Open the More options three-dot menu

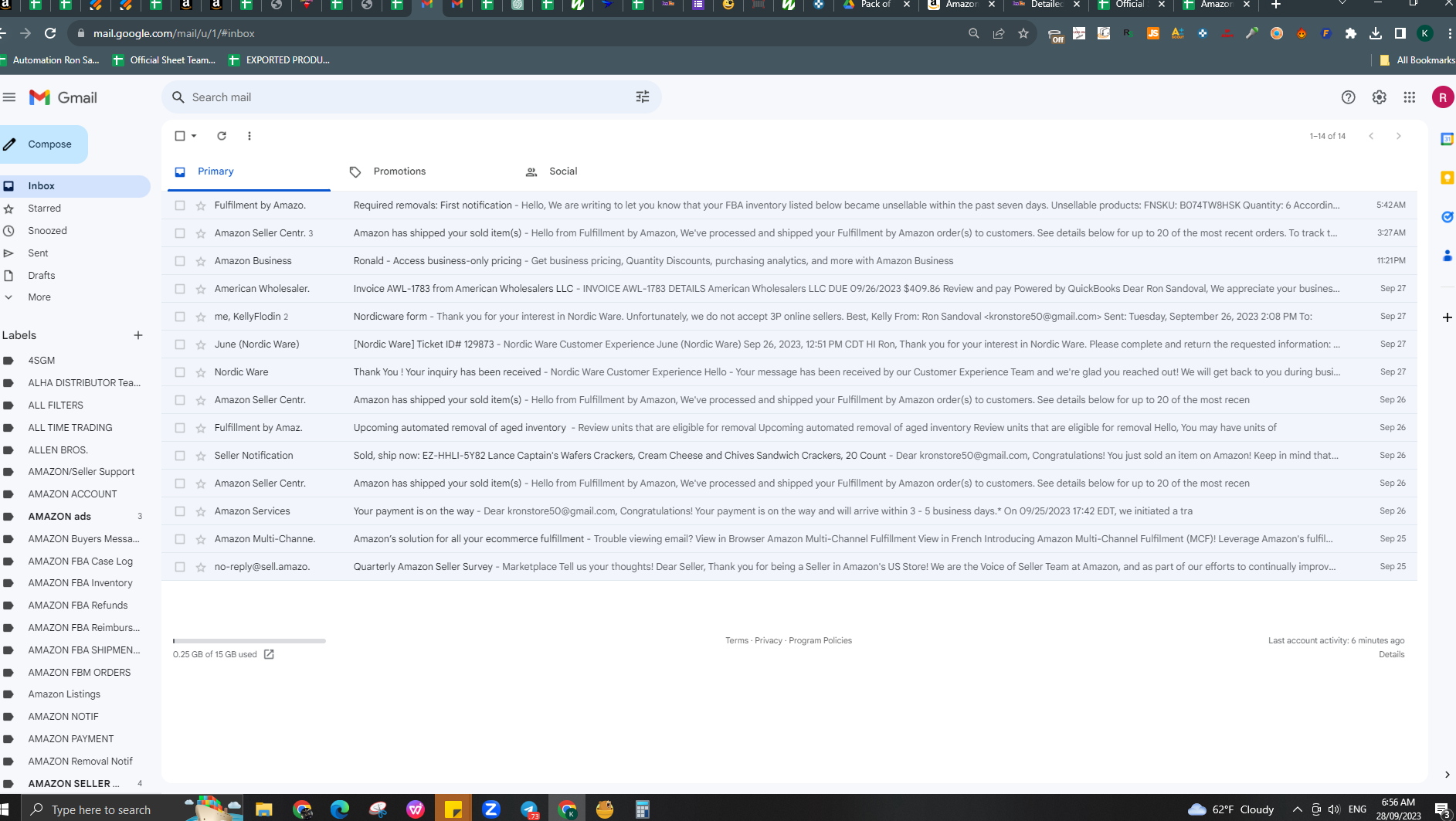click(249, 136)
